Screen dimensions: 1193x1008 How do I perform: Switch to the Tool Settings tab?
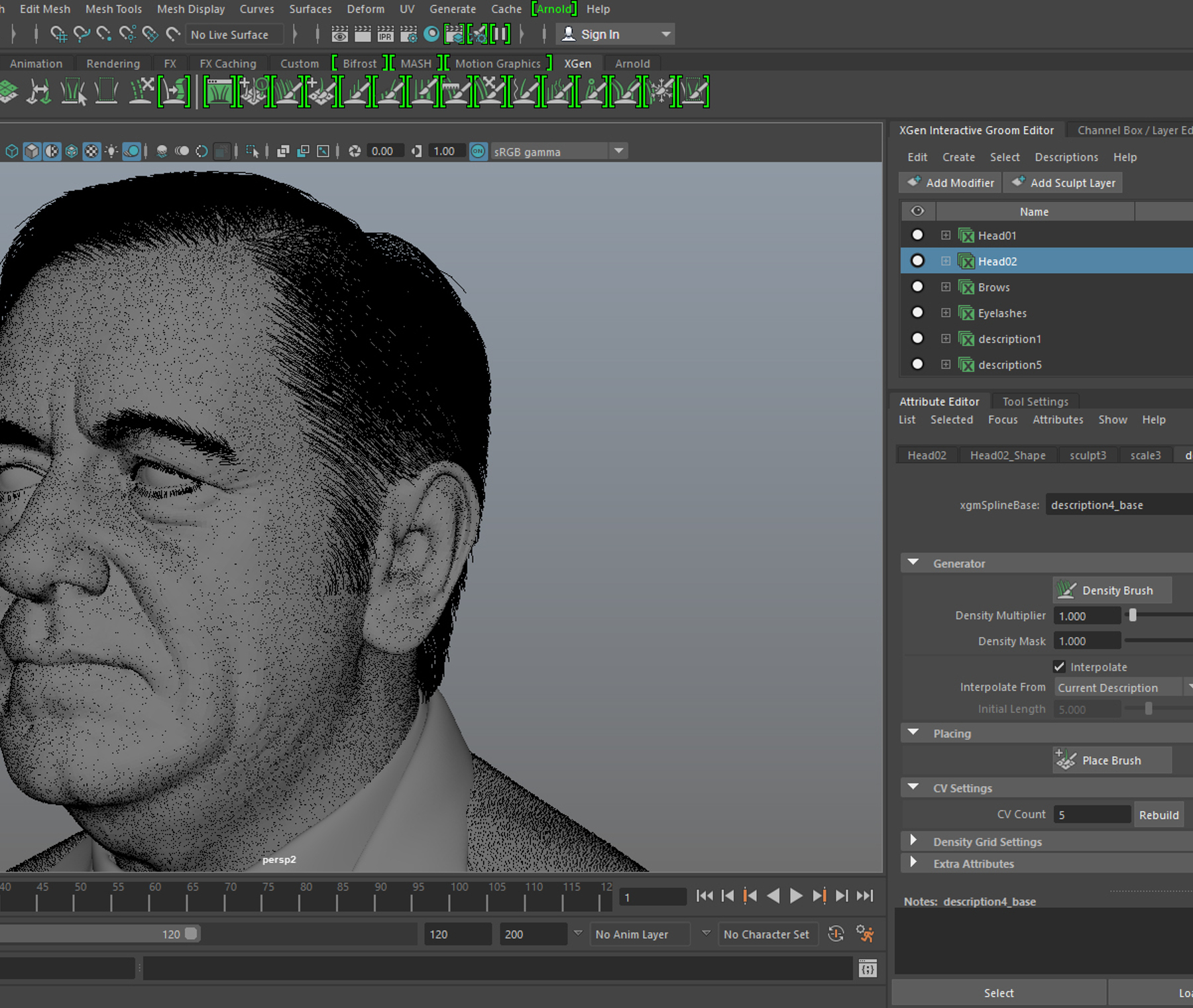[x=1035, y=401]
